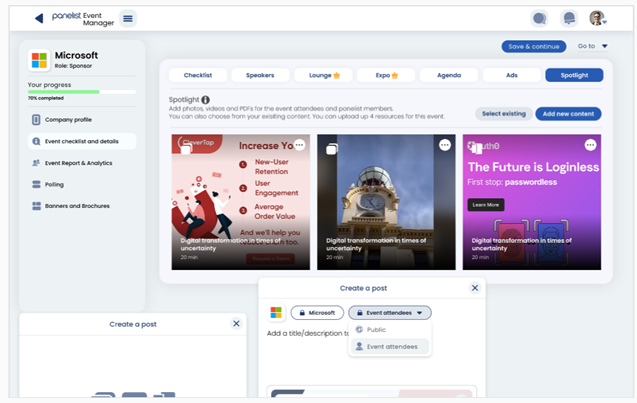Open Polling in sidebar
637x403 pixels.
click(82, 184)
